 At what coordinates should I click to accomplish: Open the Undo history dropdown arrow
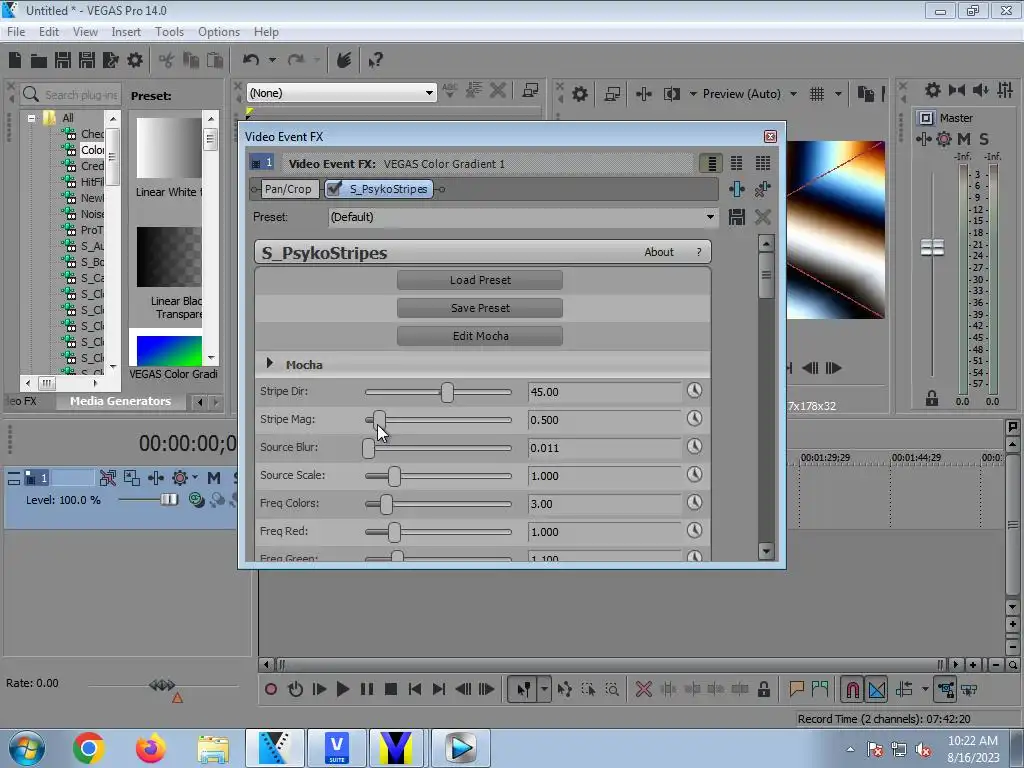pyautogui.click(x=272, y=60)
